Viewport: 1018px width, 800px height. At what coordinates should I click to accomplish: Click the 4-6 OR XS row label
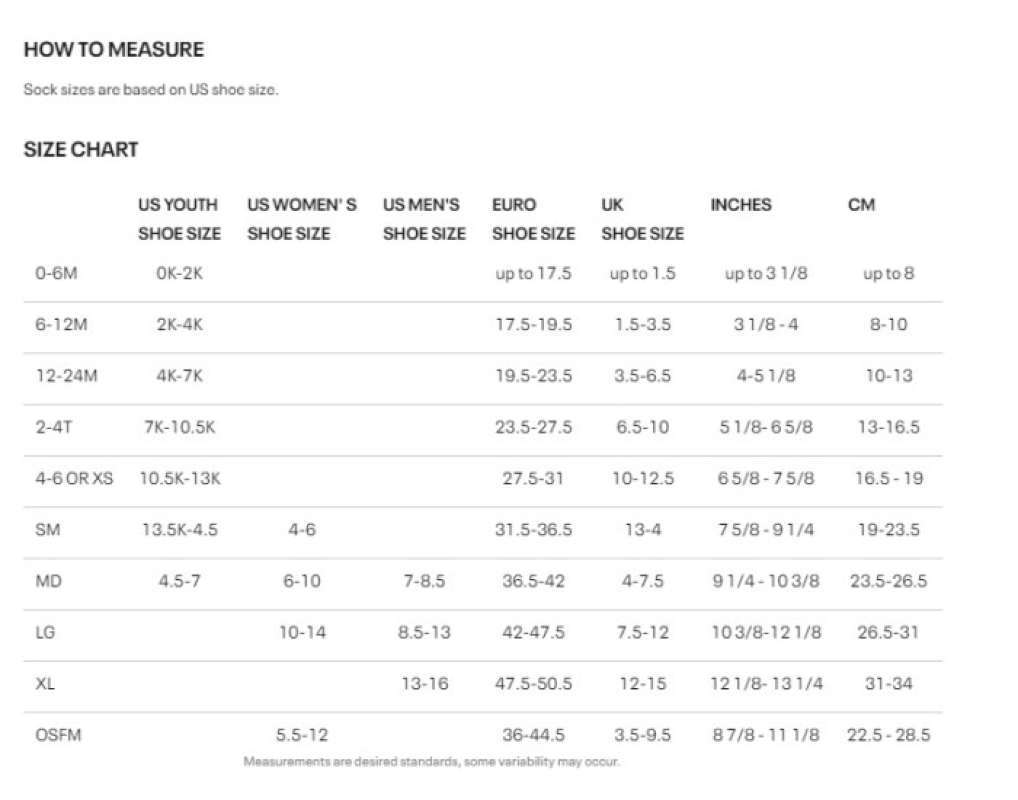(x=75, y=478)
